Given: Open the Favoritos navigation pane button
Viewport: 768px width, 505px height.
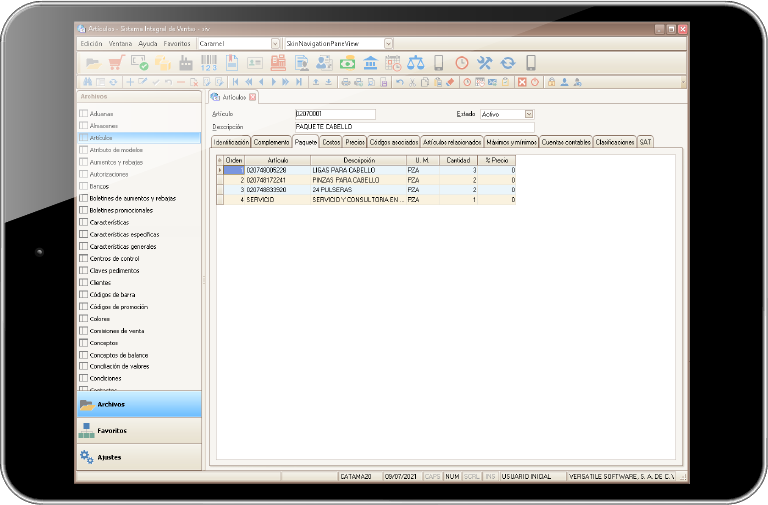Looking at the screenshot, I should click(x=139, y=431).
